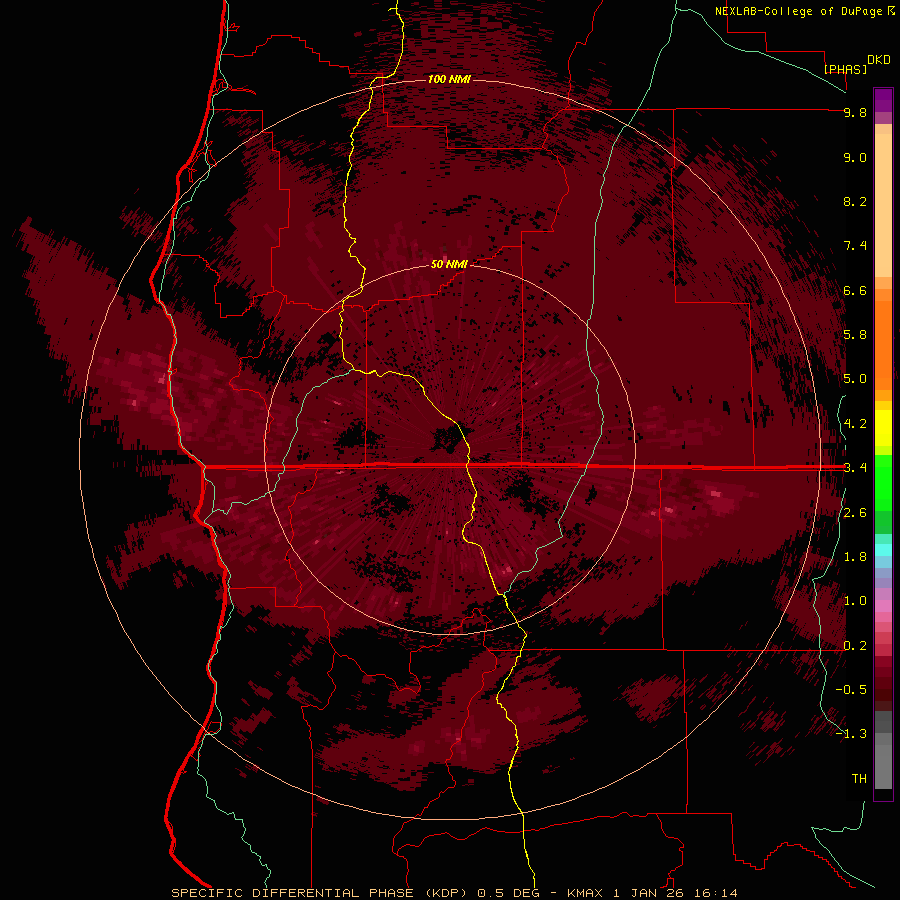900x900 pixels.
Task: Click the TH label at the color scale bottom
Action: (x=859, y=779)
